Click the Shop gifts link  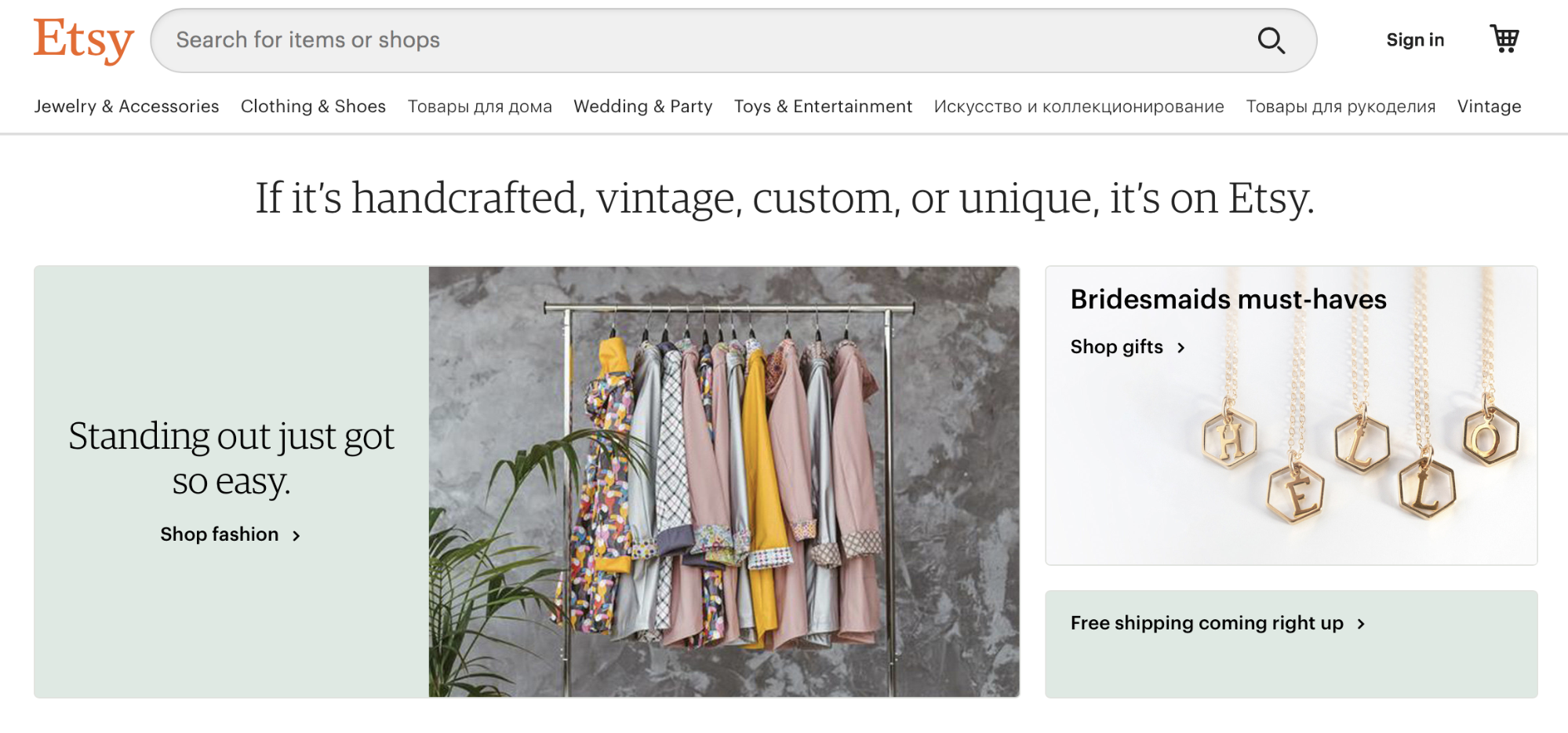(x=1116, y=347)
